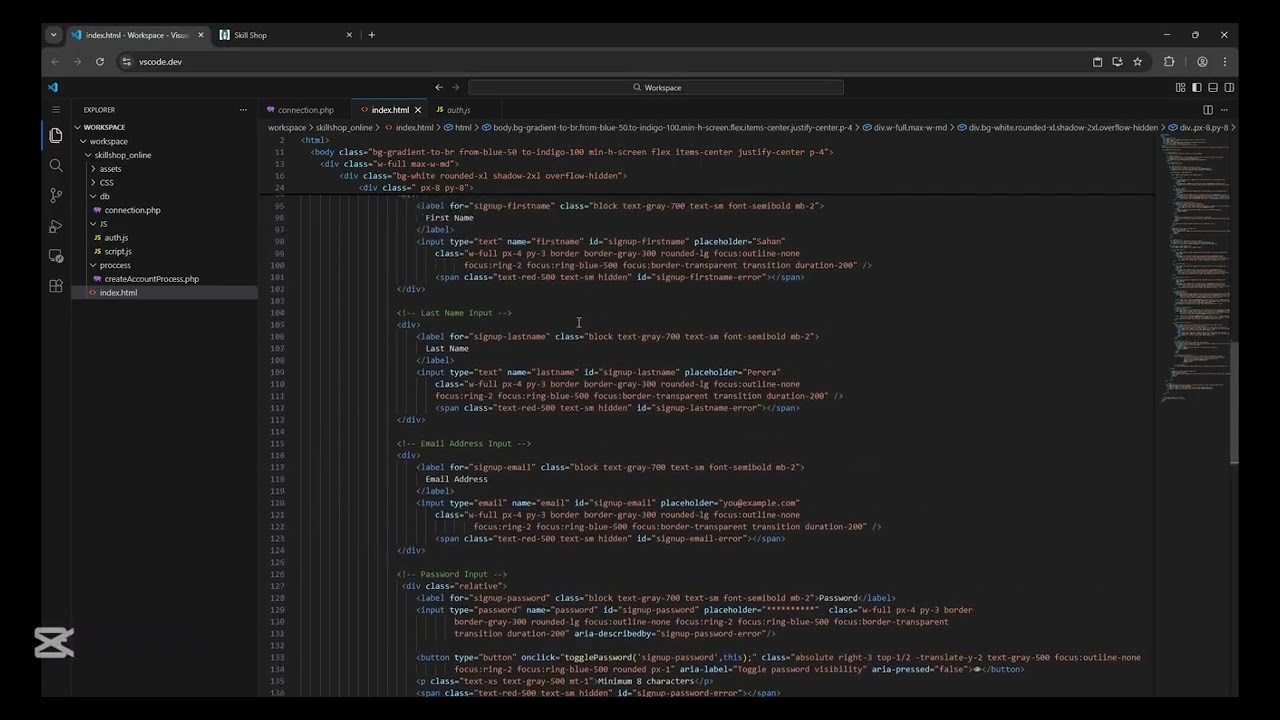
Task: Open the editor More Actions menu
Action: point(1225,110)
